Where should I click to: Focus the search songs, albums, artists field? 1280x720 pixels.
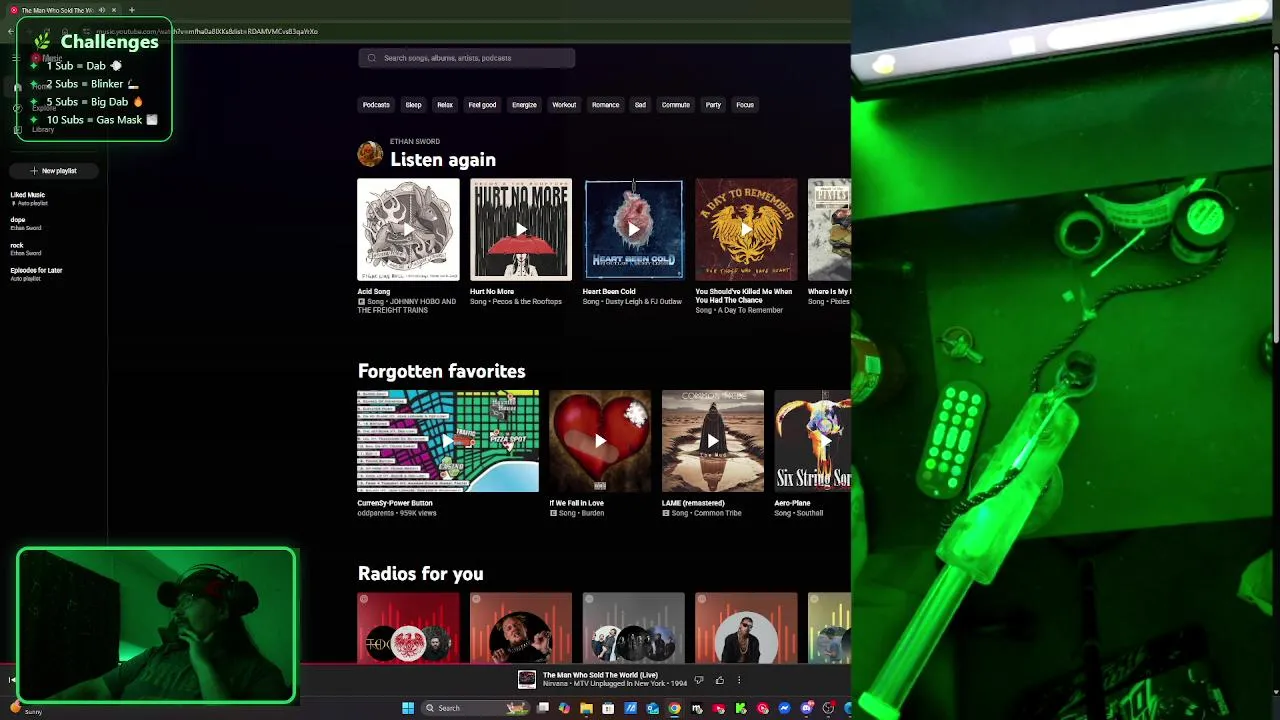tap(467, 58)
